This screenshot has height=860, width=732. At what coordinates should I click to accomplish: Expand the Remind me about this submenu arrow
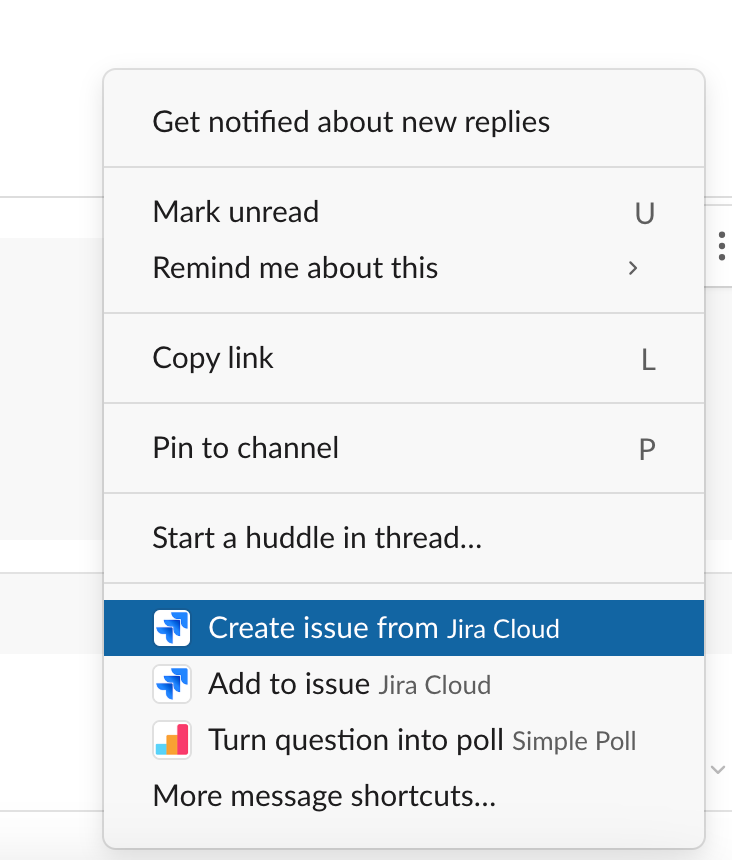(633, 268)
